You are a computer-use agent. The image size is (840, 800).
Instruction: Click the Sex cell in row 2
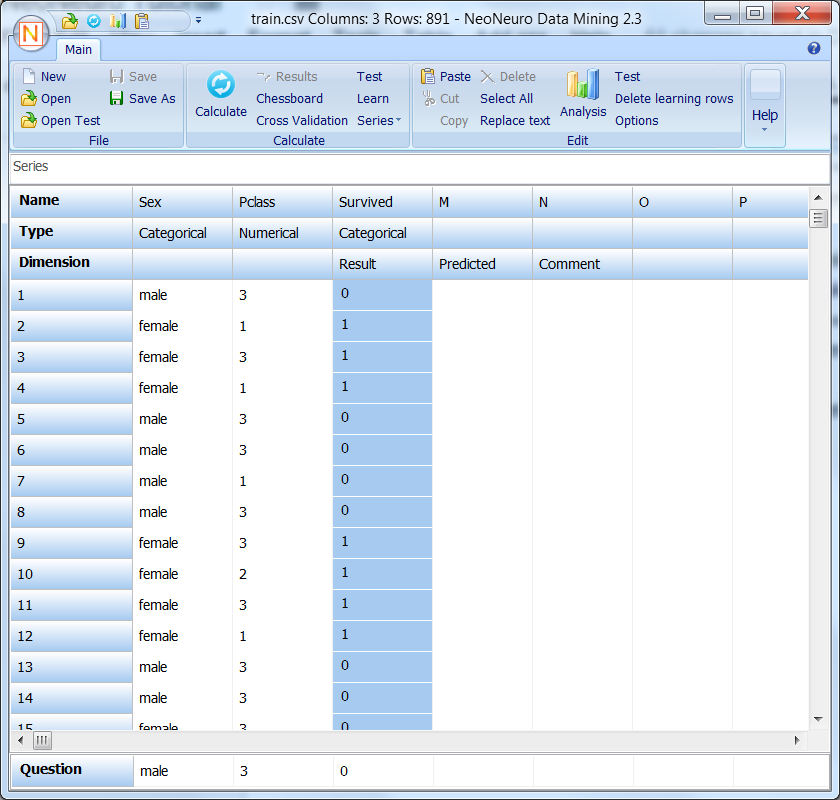click(182, 326)
